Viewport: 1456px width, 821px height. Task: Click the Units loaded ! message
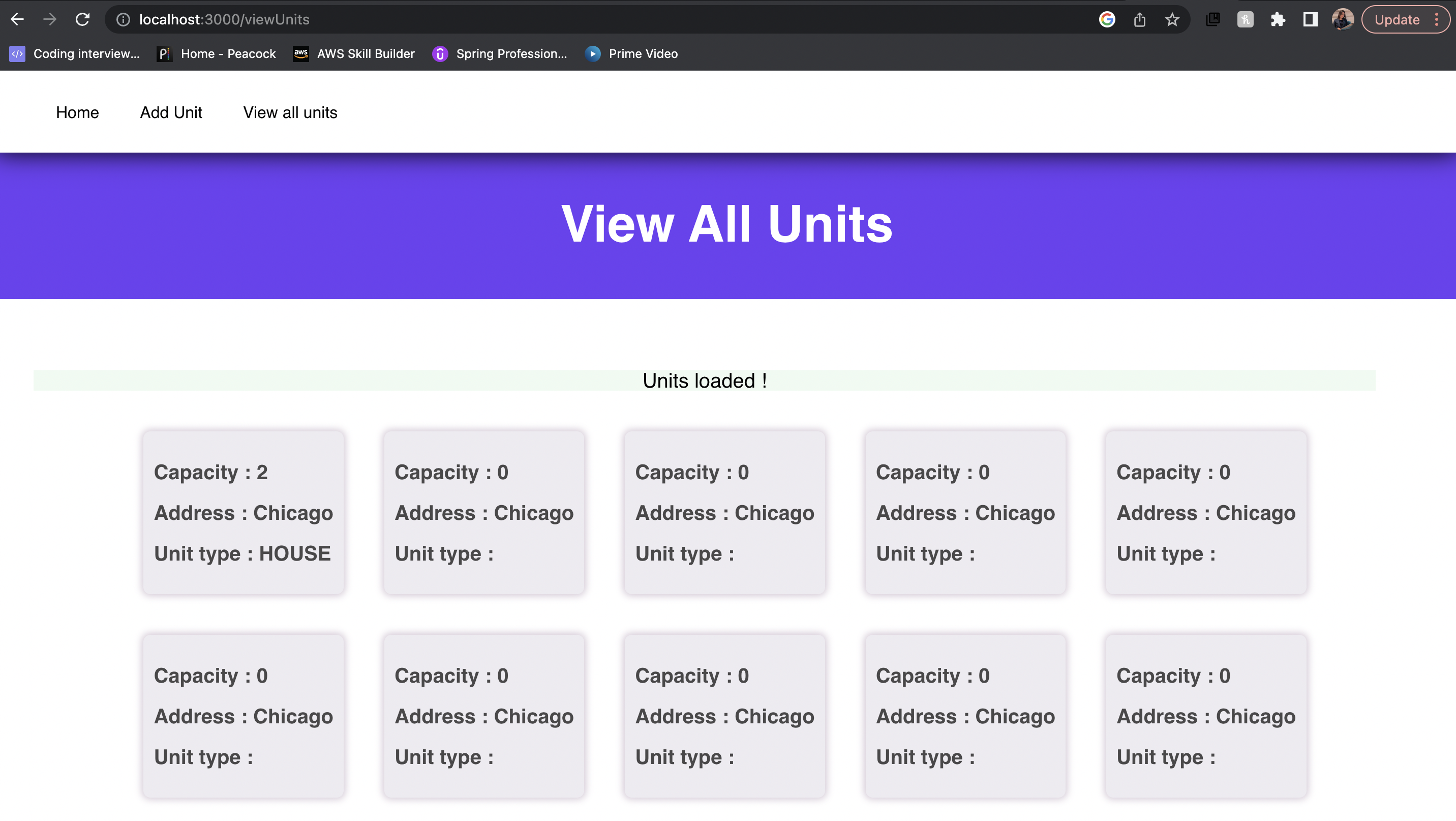[704, 380]
